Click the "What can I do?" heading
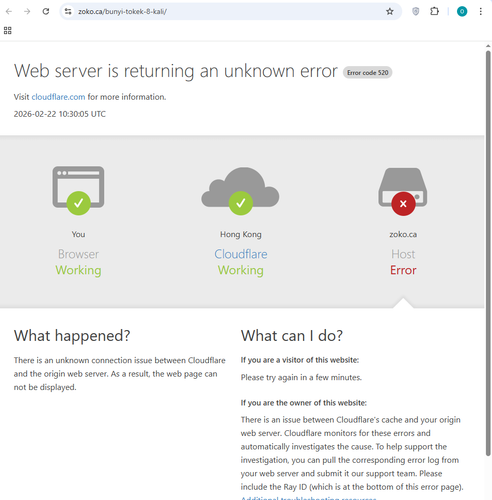The width and height of the screenshot is (492, 500). [x=292, y=336]
